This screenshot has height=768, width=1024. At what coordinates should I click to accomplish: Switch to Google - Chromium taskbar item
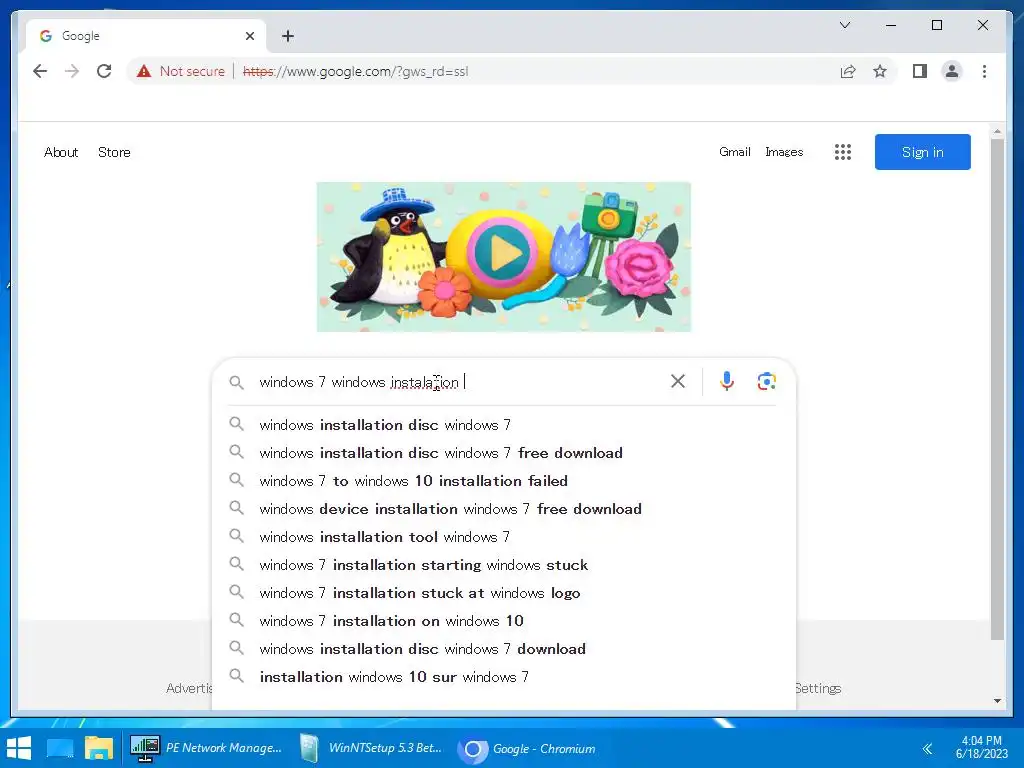(528, 748)
